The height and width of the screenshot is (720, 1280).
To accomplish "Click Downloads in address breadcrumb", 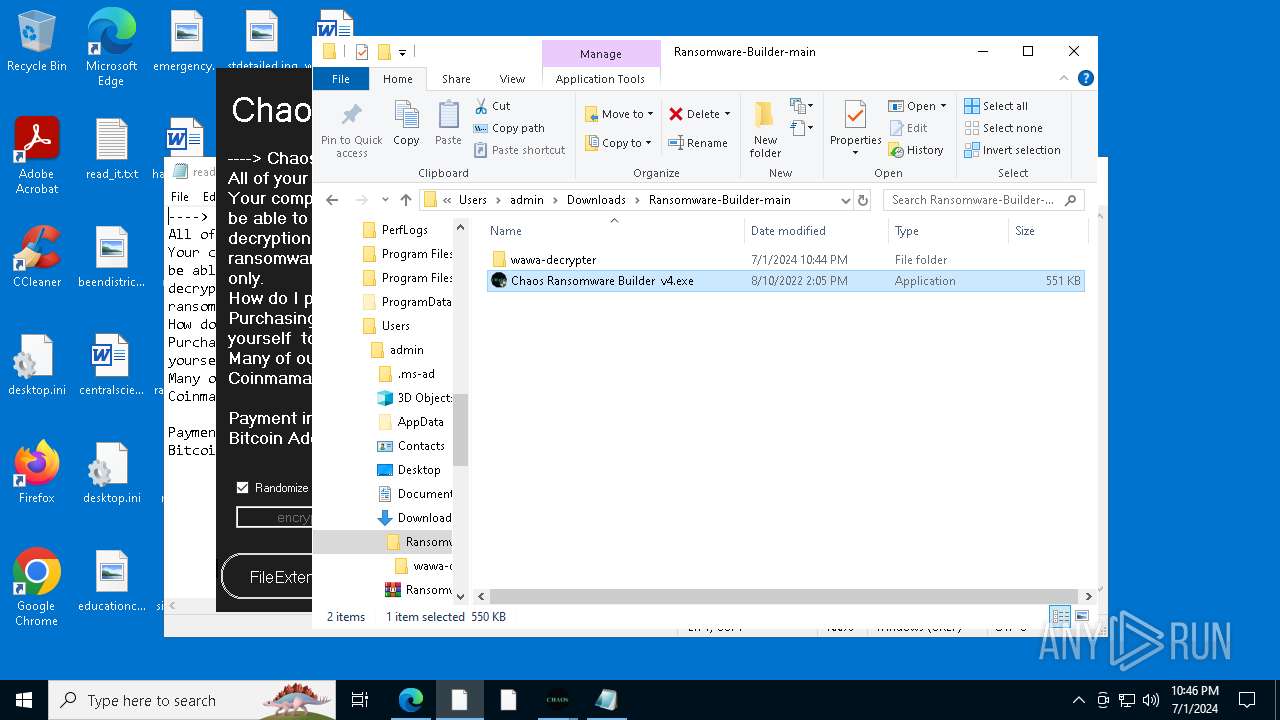I will 596,200.
